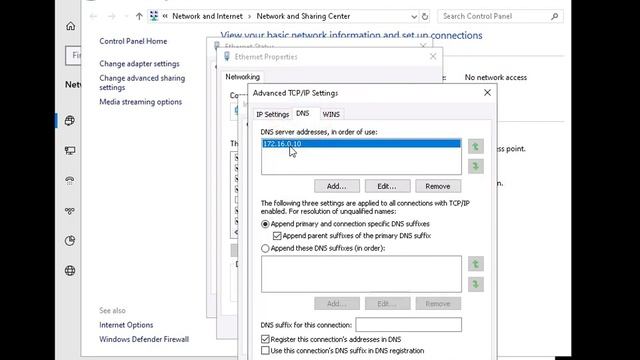Screen dimensions: 640x360
Task: Click the Home icon in left sidebar
Action: tap(70, 26)
